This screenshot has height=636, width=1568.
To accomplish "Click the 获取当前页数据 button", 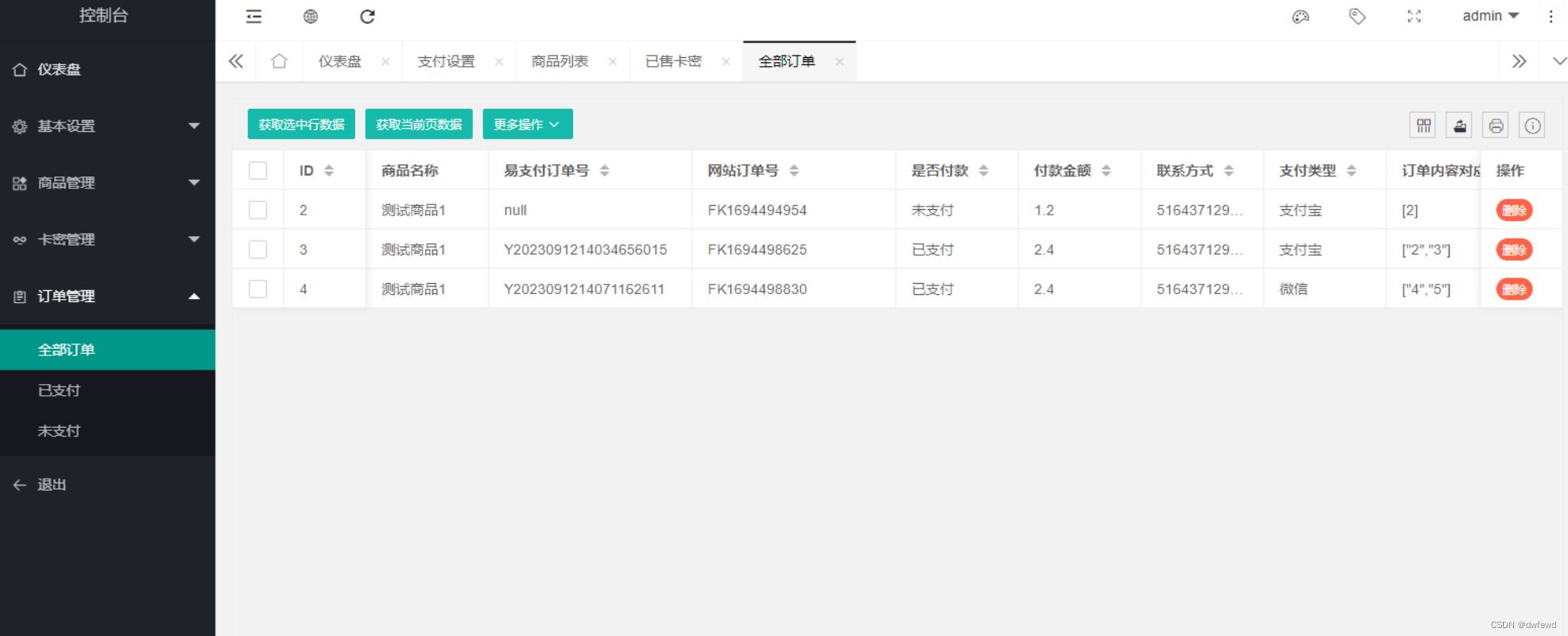I will (419, 124).
